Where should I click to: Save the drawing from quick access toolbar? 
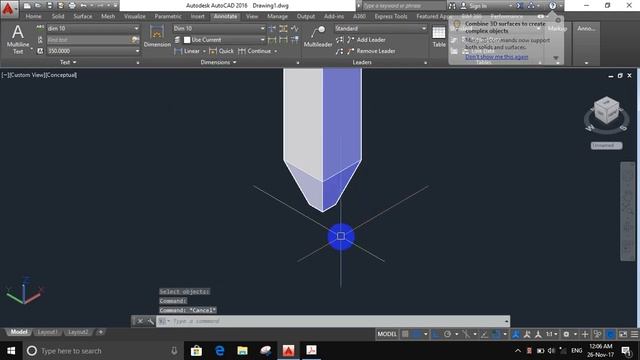pyautogui.click(x=49, y=6)
